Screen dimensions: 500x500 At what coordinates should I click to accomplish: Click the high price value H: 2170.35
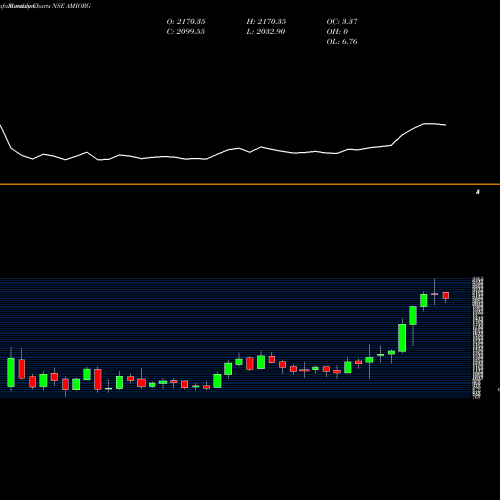coord(266,22)
